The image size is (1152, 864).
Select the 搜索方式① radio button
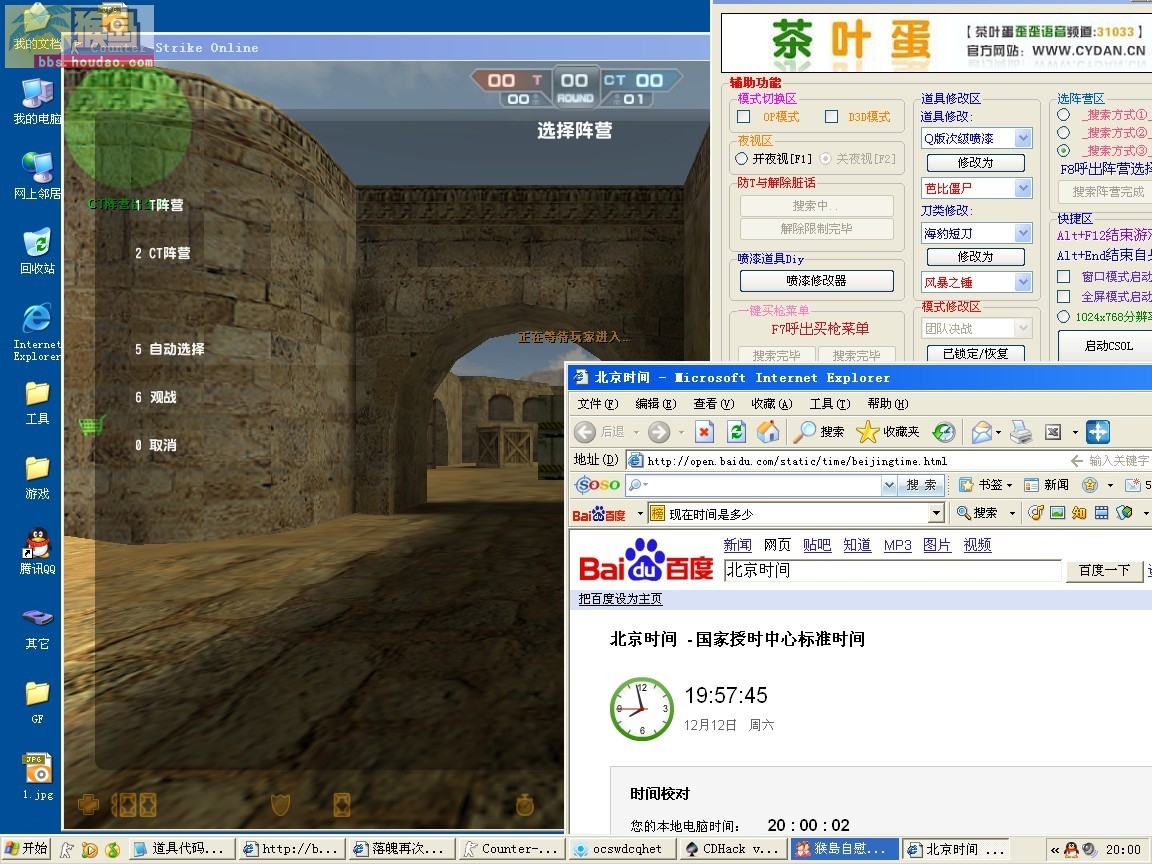(1063, 115)
